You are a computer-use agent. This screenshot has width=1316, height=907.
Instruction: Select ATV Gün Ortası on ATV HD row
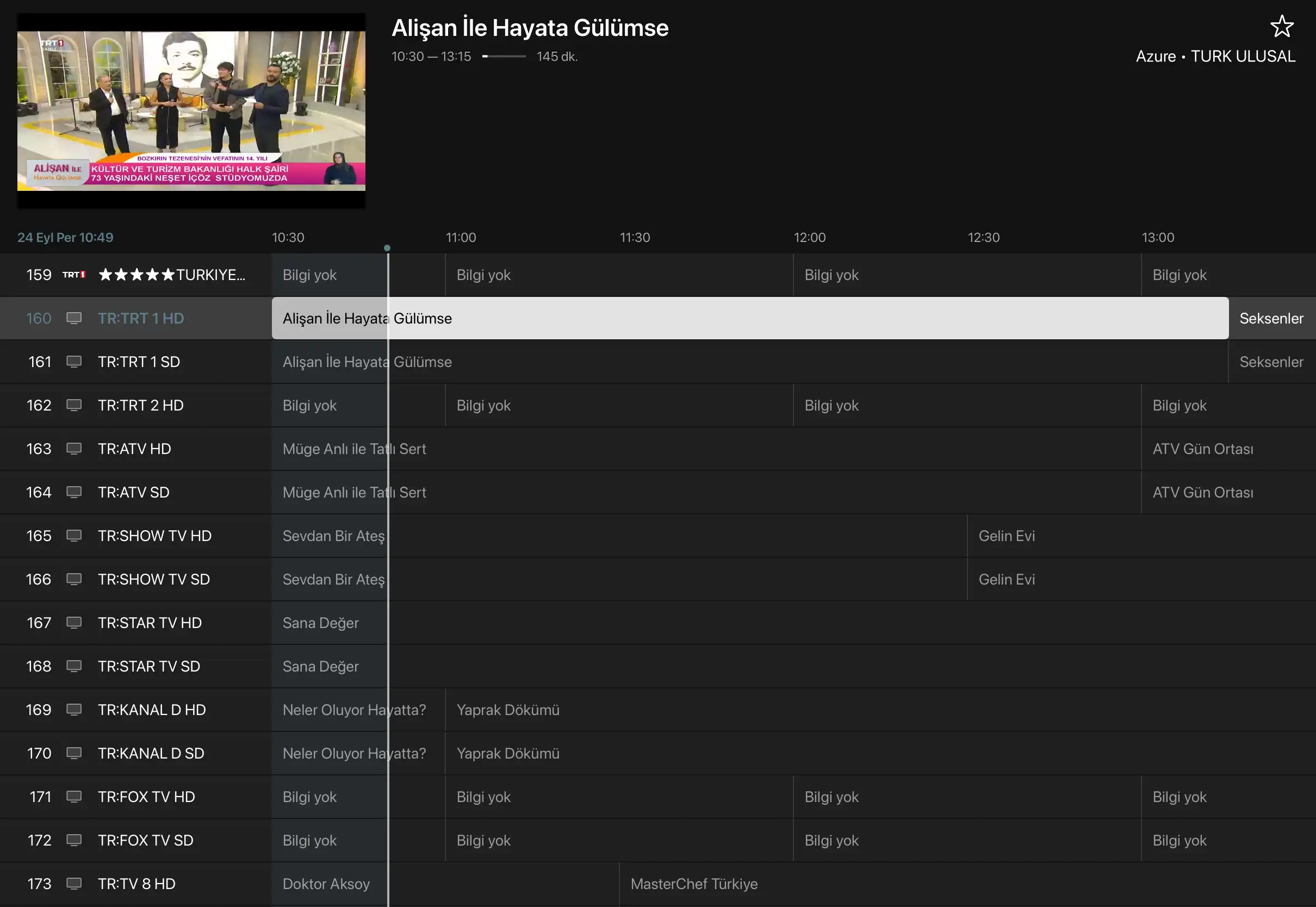(1228, 449)
